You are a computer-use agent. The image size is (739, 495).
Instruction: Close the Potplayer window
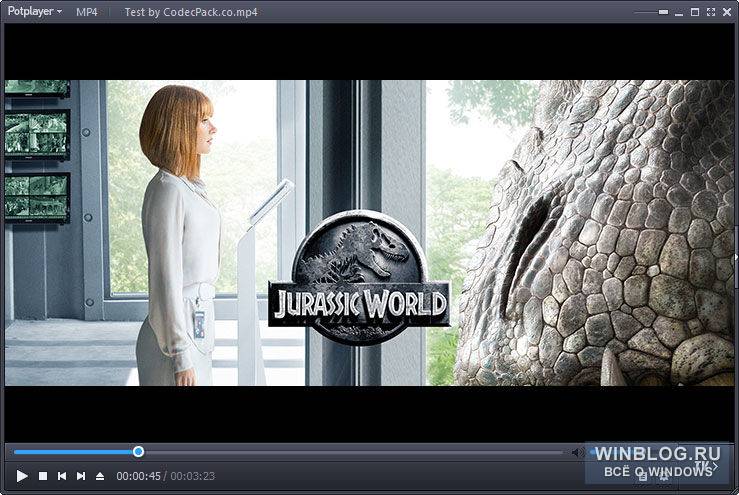click(x=727, y=12)
